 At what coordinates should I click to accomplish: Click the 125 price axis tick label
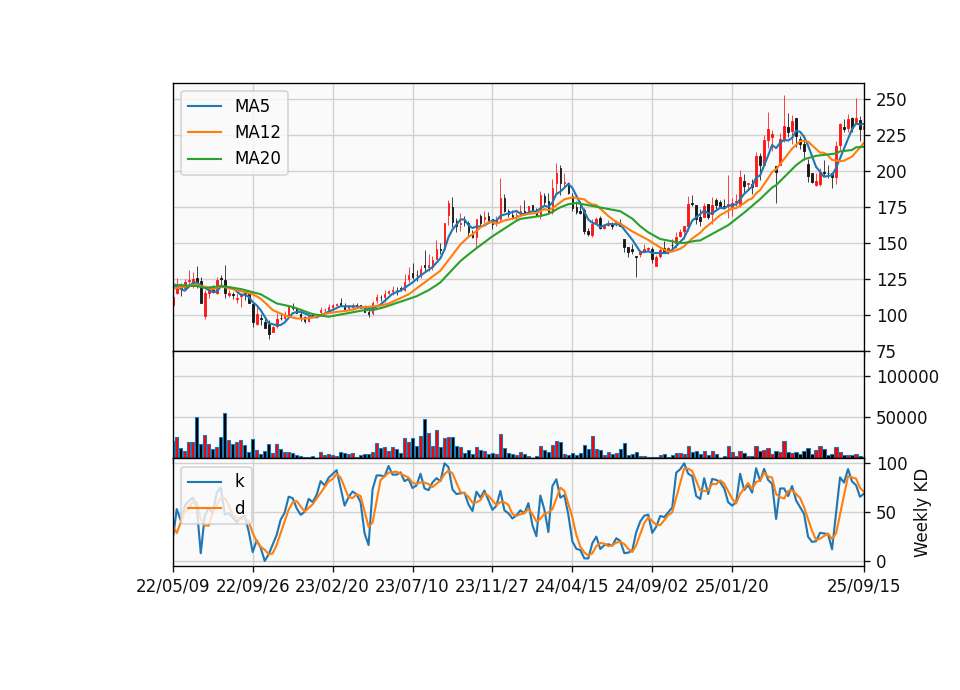coord(891,280)
